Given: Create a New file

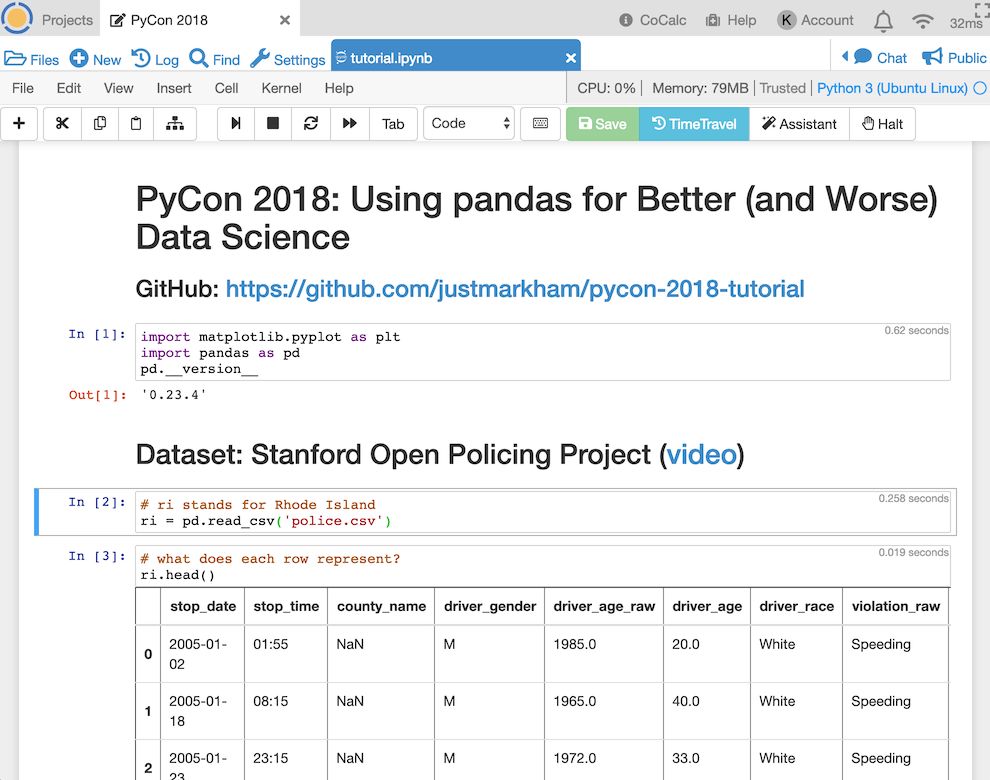Looking at the screenshot, I should (95, 59).
